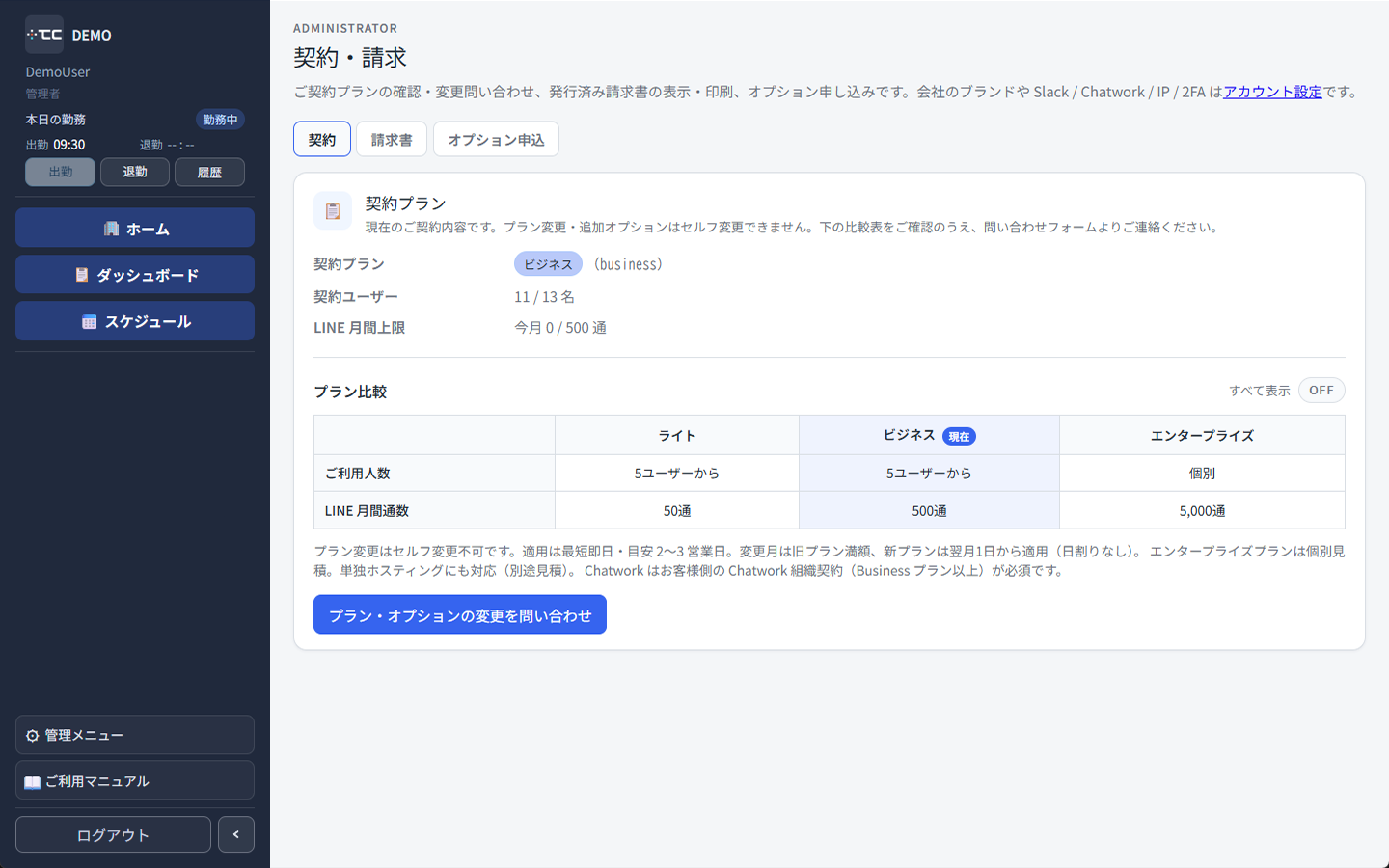
Task: Click プラン・オプションの変更を問い合わせ button
Action: (460, 614)
